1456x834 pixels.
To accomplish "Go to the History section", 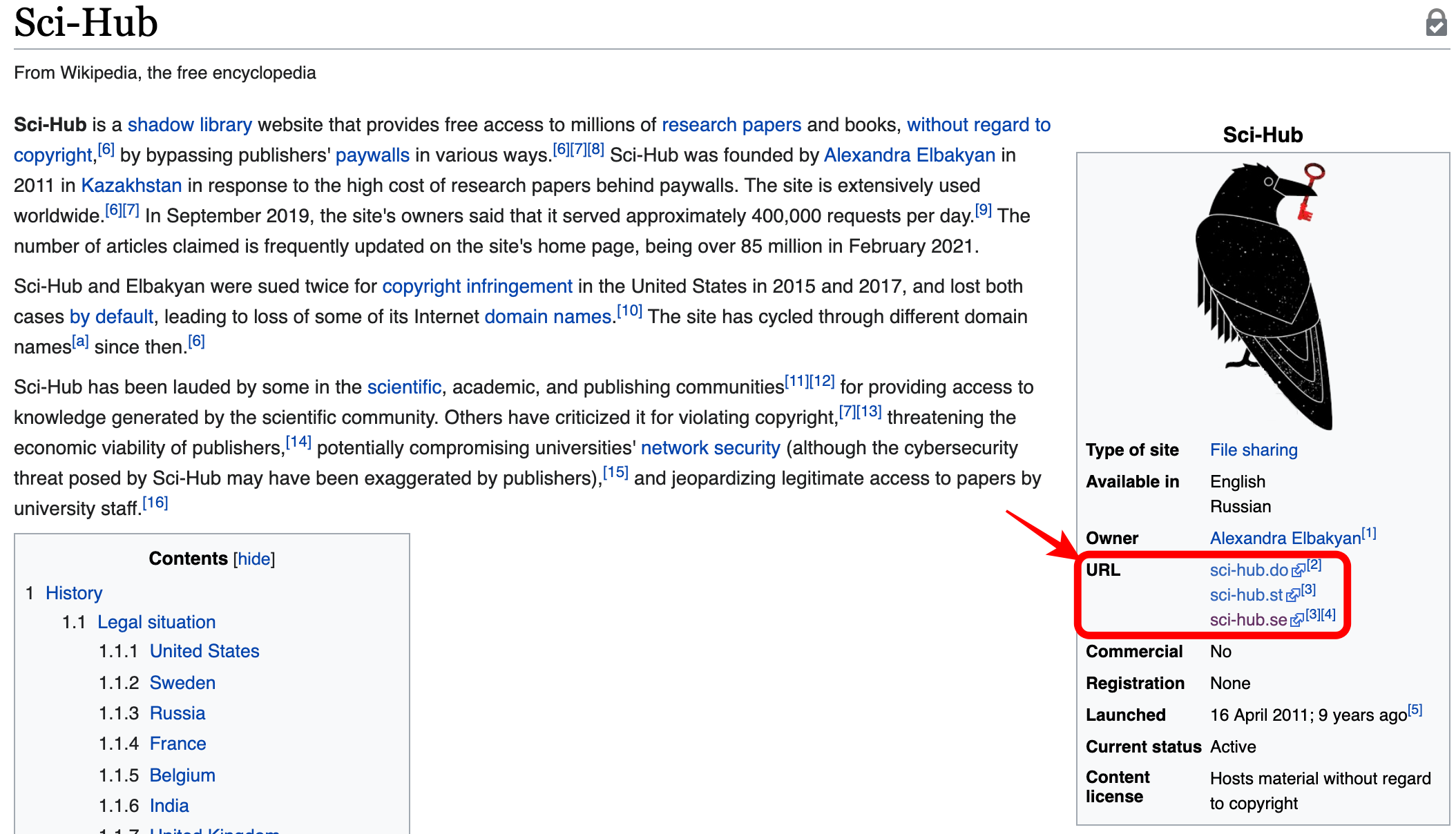I will click(x=74, y=593).
